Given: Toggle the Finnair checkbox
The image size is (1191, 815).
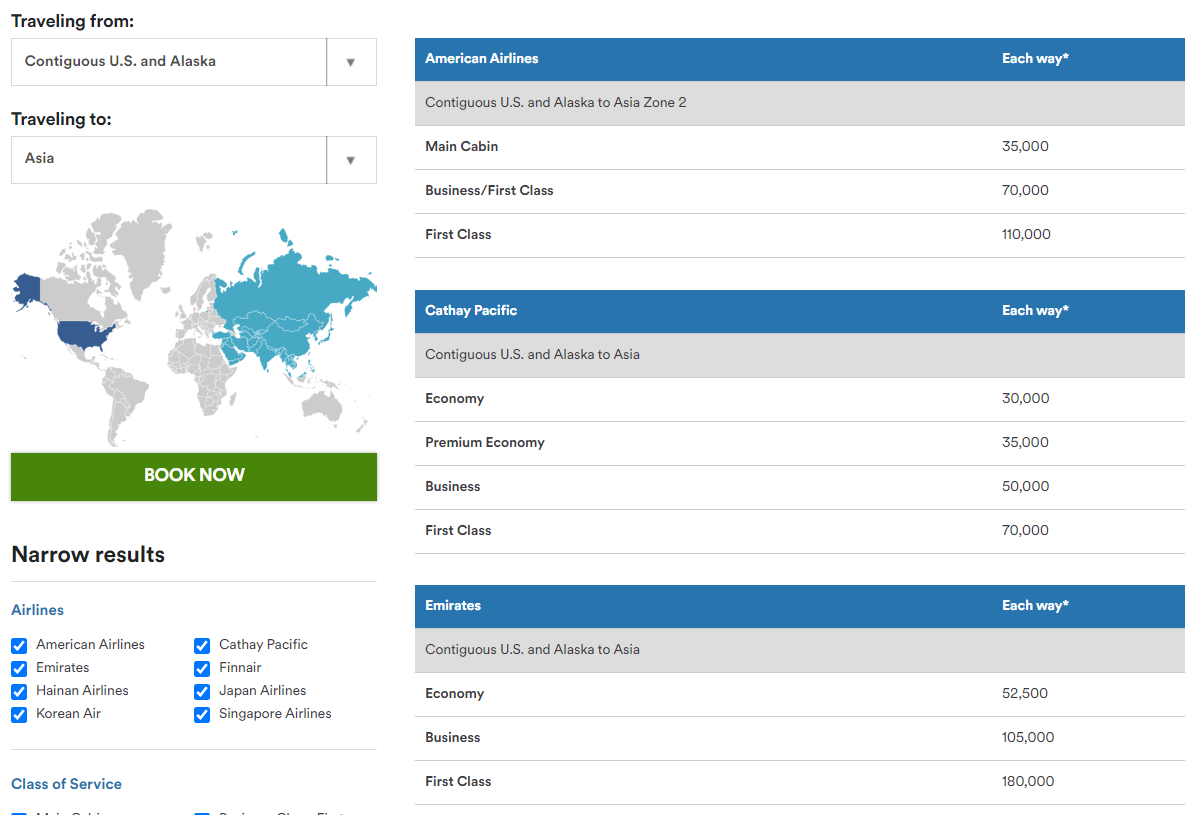Looking at the screenshot, I should pyautogui.click(x=202, y=668).
